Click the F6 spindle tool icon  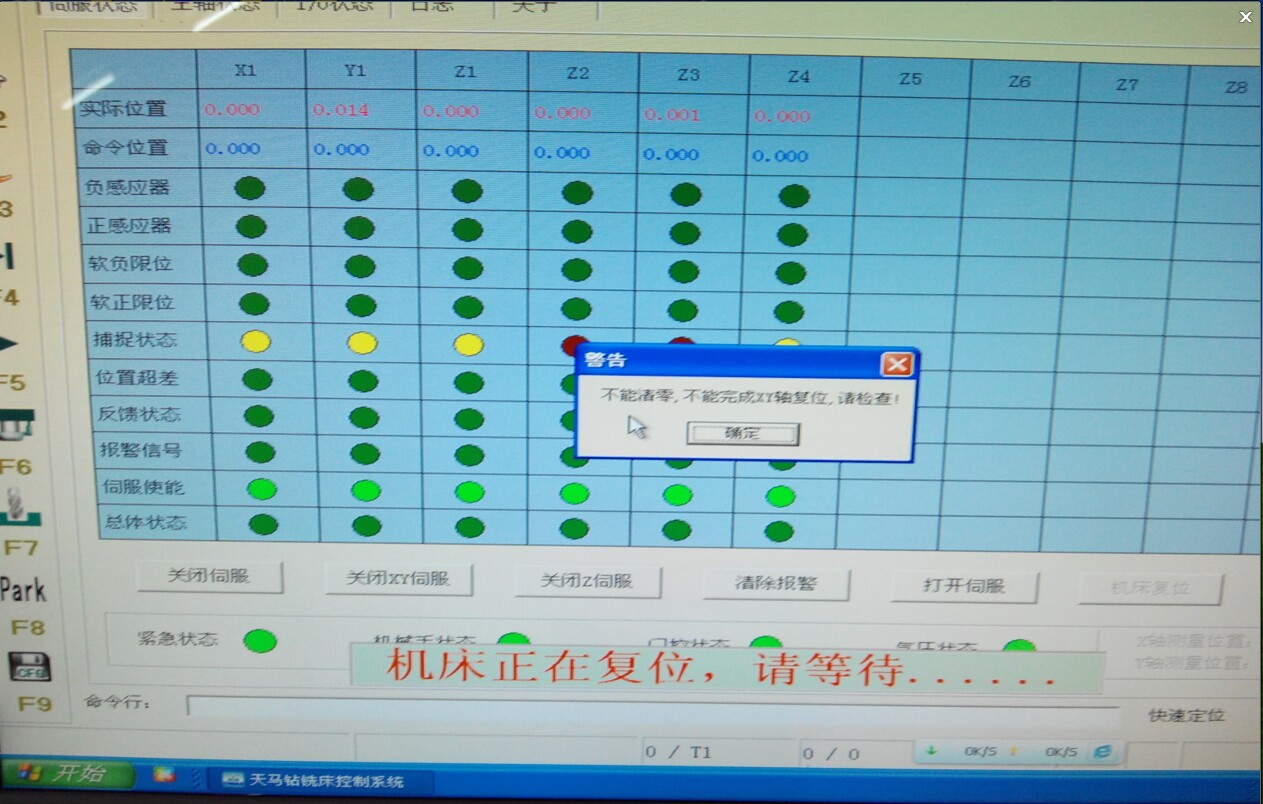16,426
